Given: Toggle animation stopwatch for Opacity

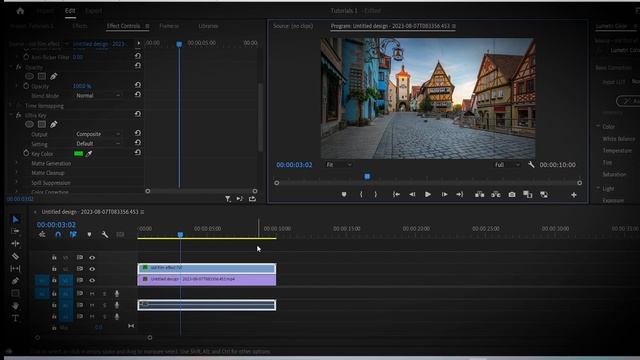Looking at the screenshot, I should (26, 86).
